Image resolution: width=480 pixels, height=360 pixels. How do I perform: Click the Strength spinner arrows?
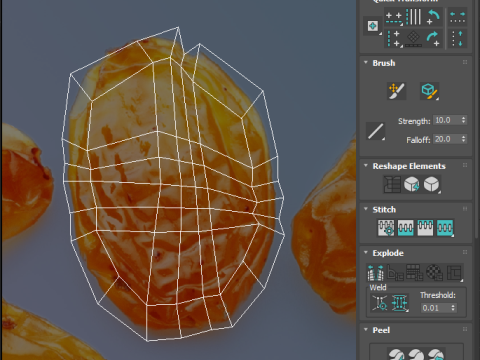463,120
